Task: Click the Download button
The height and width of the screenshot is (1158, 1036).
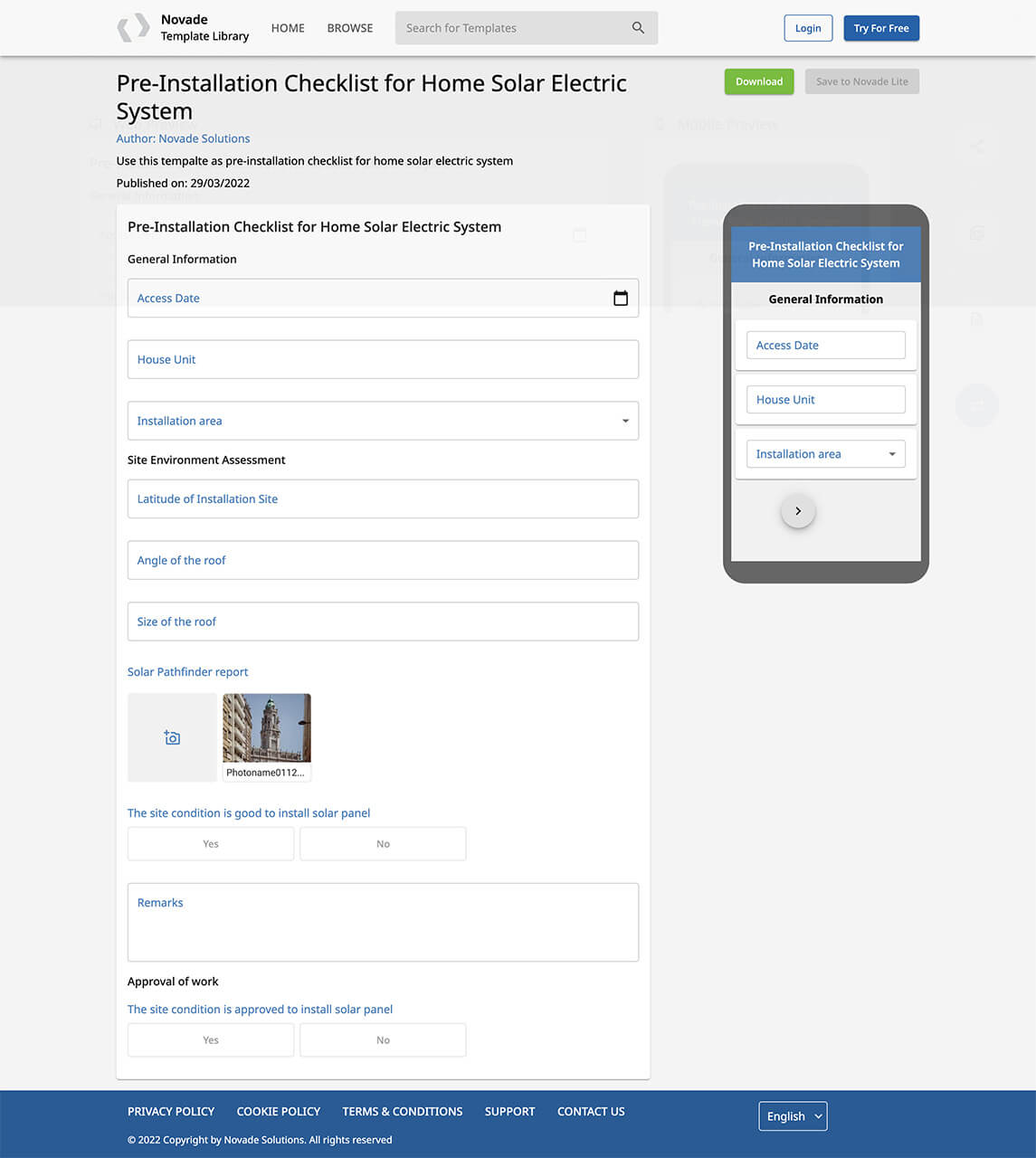Action: pyautogui.click(x=758, y=81)
